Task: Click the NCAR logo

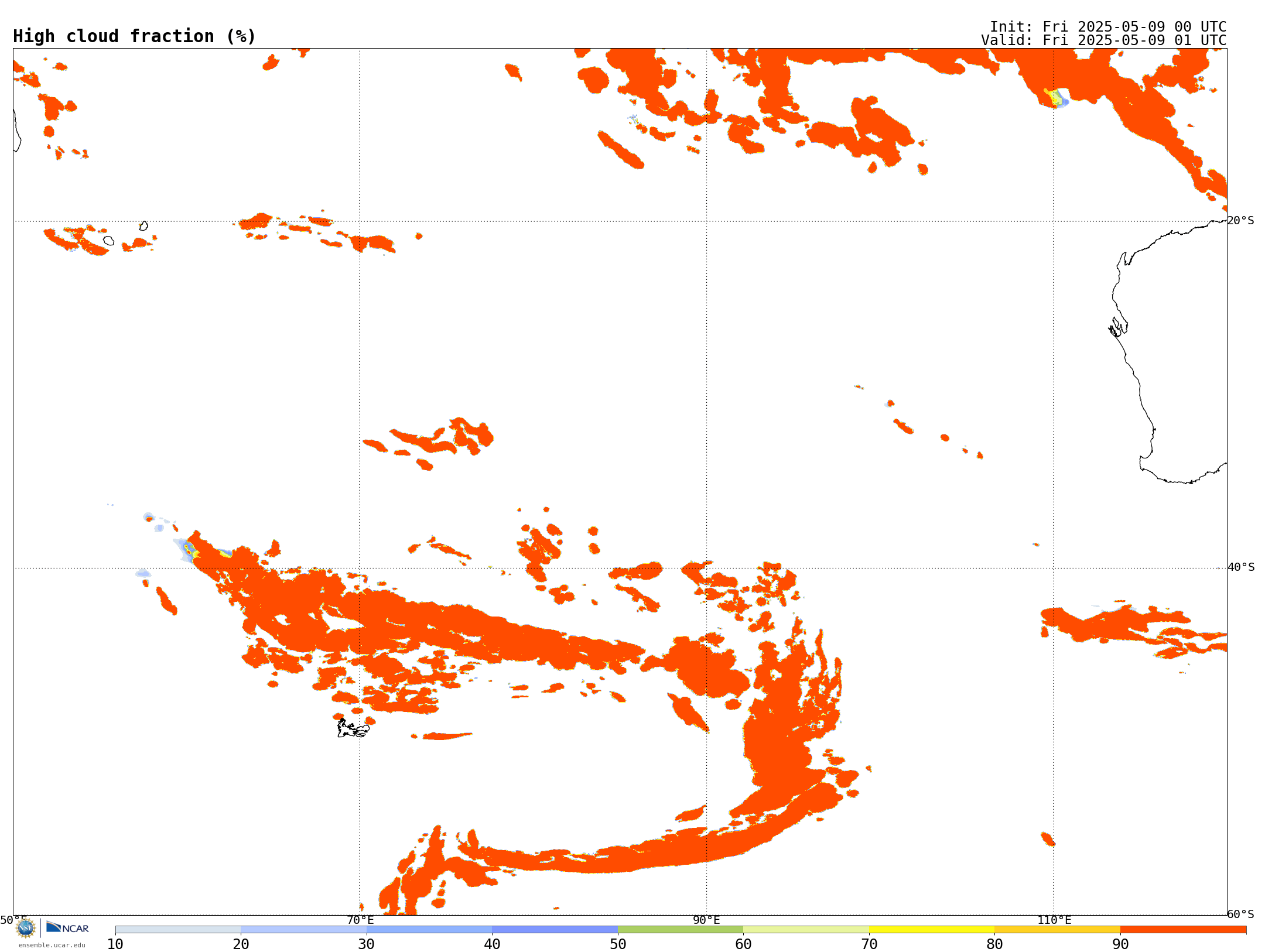Action: tap(67, 927)
